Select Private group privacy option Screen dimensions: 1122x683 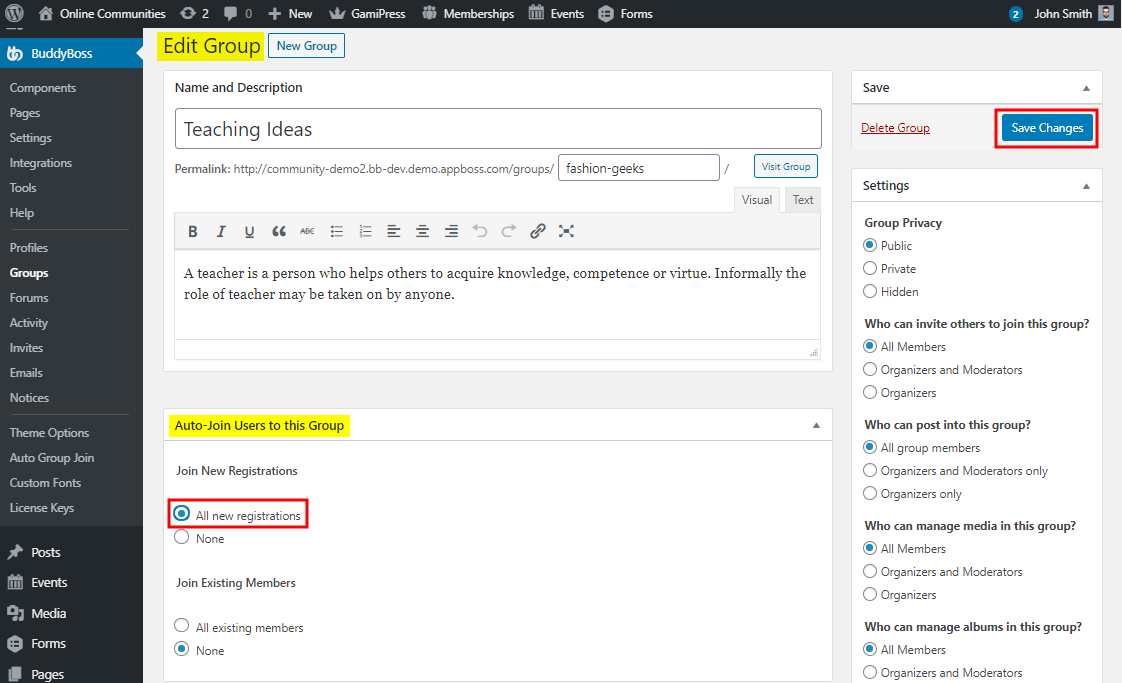tap(870, 269)
